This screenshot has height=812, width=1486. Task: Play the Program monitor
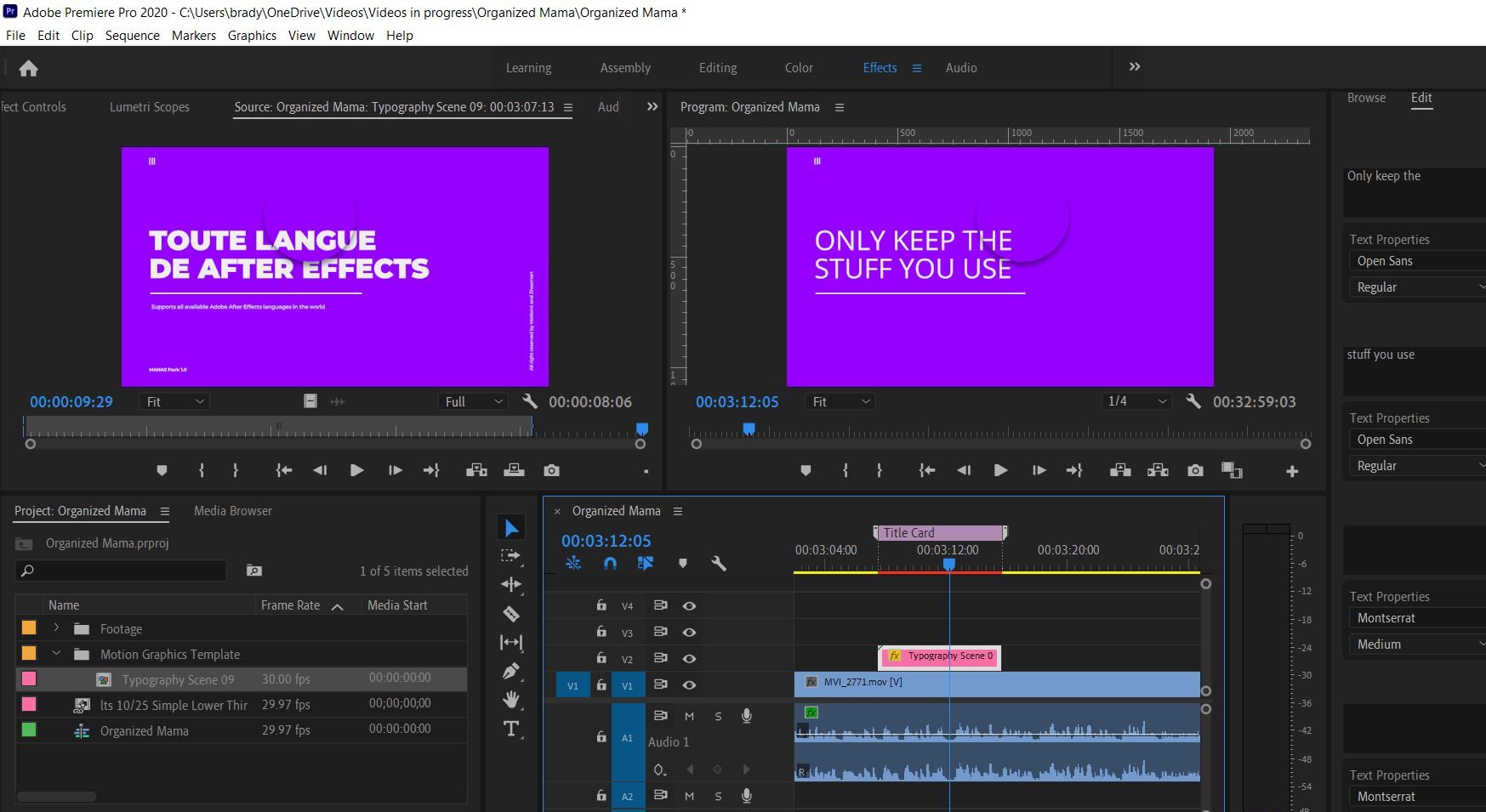pos(1000,470)
